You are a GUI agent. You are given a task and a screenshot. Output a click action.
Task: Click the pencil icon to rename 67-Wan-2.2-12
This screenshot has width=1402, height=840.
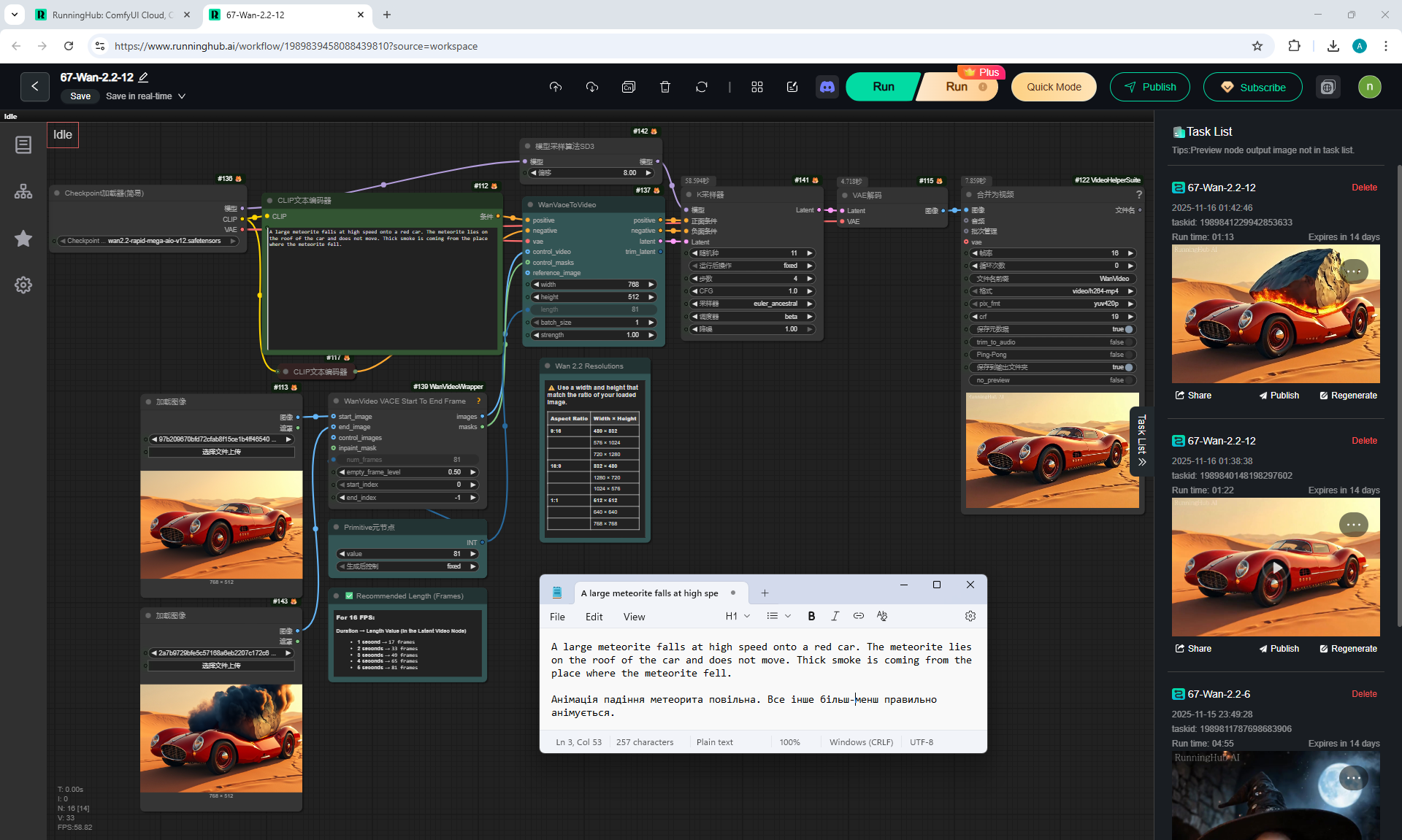pos(144,77)
